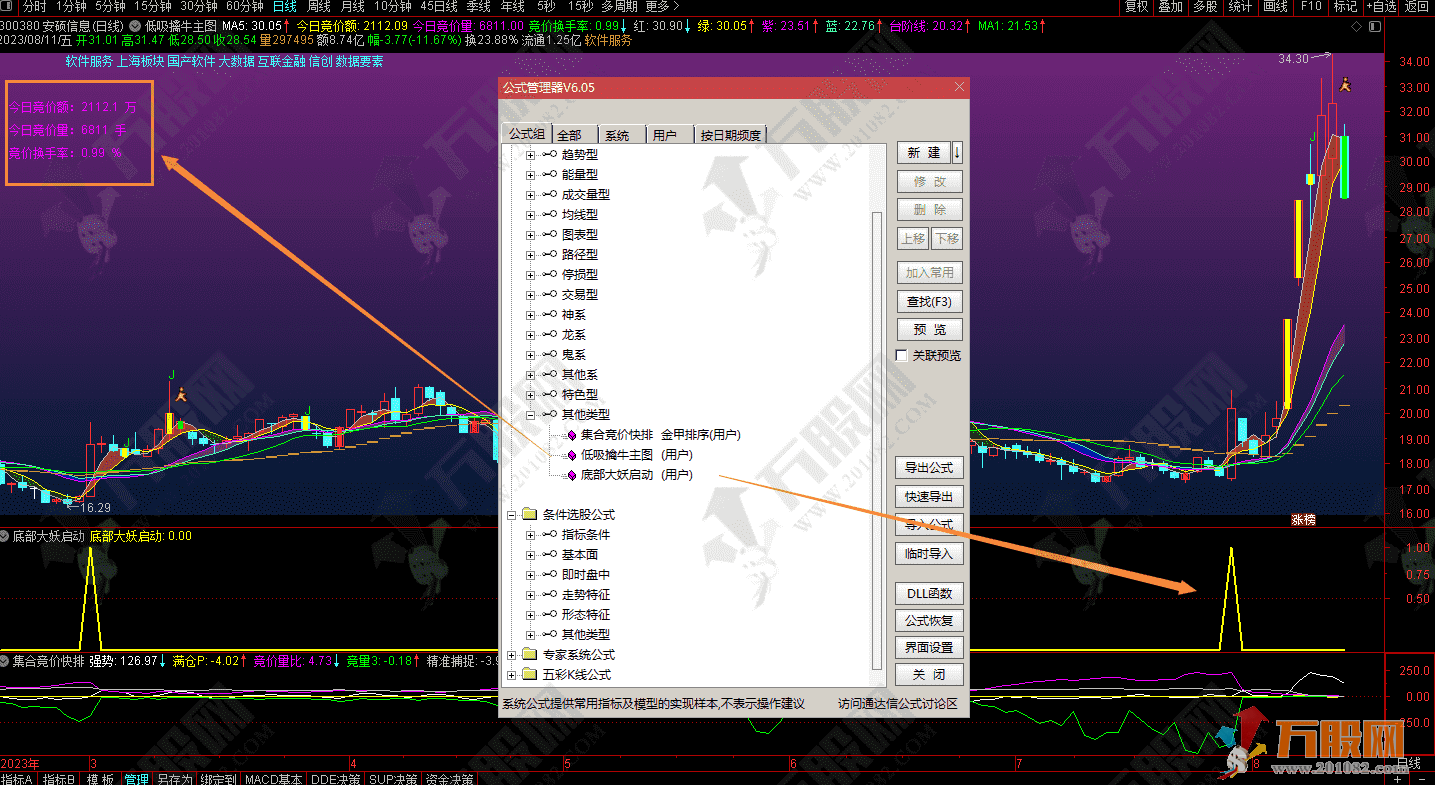The height and width of the screenshot is (785, 1435).
Task: Click the 画线 toolbar button
Action: (x=1275, y=6)
